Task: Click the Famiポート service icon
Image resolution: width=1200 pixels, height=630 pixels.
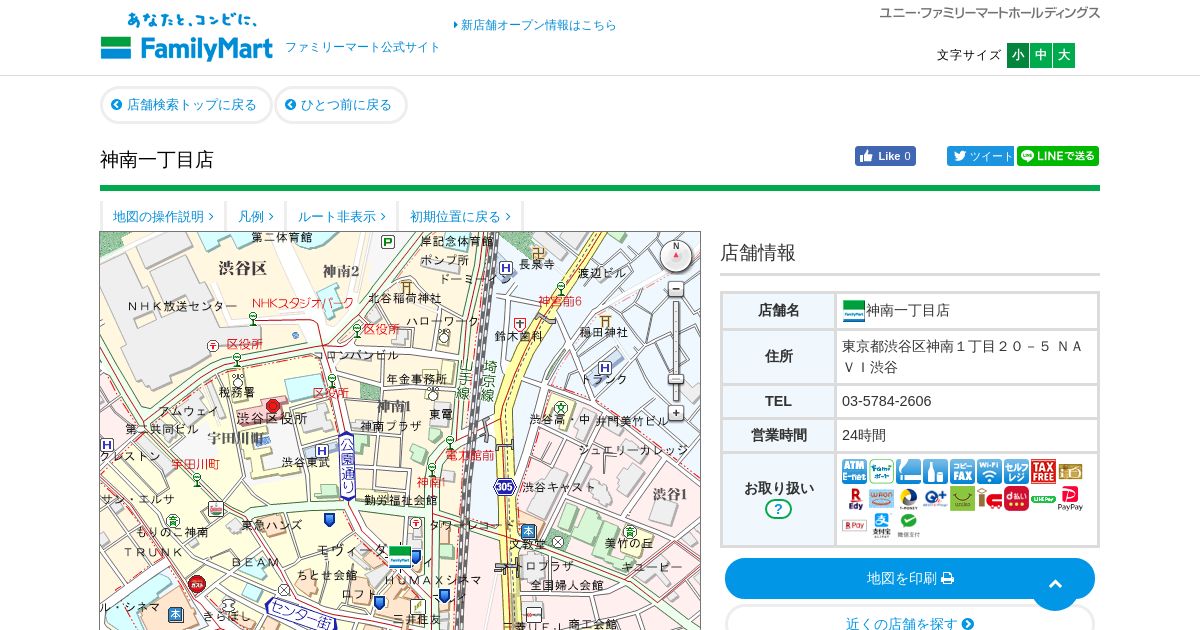Action: 881,472
